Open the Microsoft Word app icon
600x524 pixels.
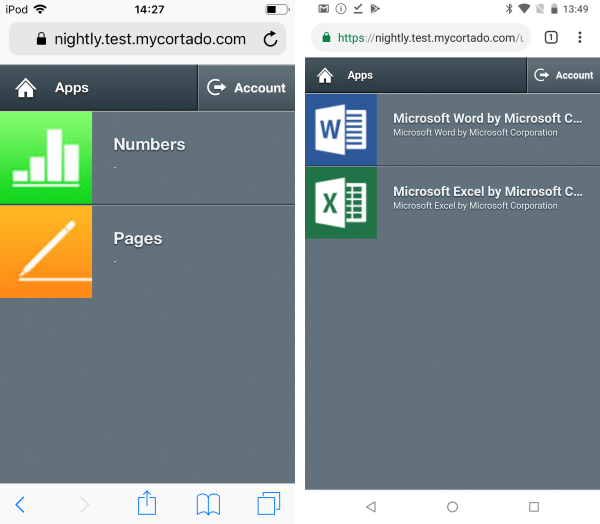pyautogui.click(x=341, y=130)
